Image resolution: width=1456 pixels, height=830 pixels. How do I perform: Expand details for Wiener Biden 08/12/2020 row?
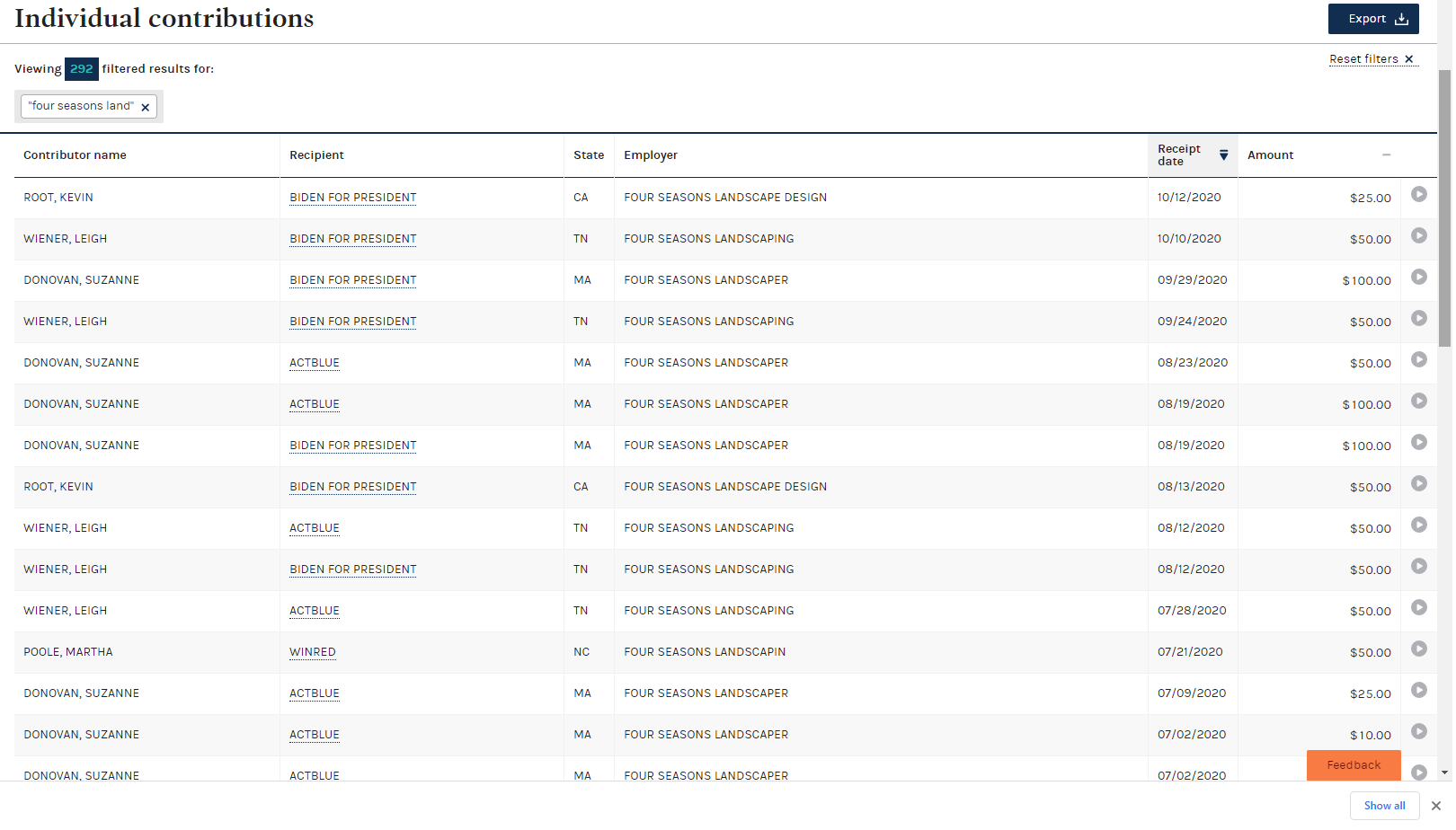(1419, 566)
